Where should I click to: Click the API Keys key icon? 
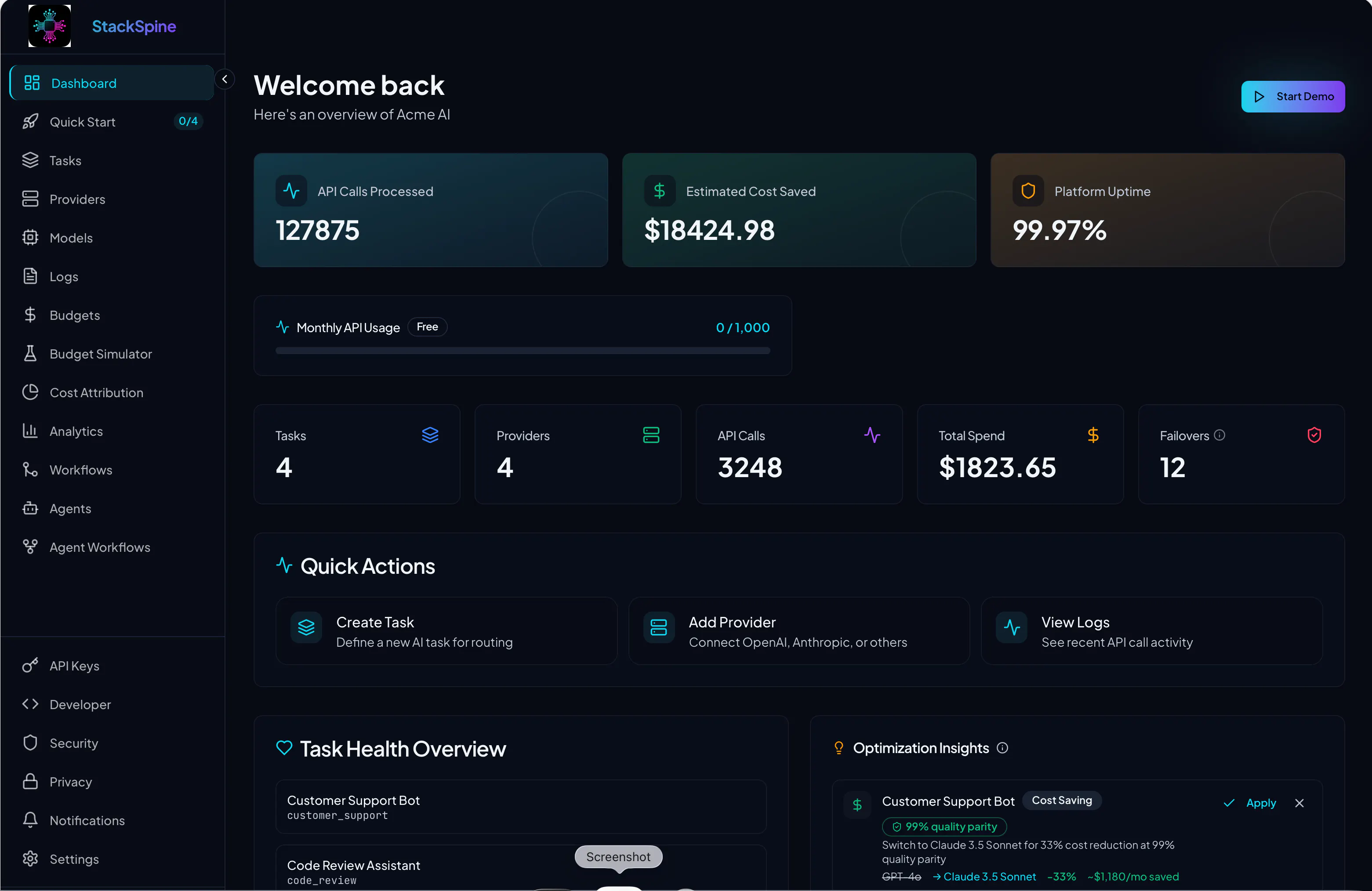[x=30, y=665]
